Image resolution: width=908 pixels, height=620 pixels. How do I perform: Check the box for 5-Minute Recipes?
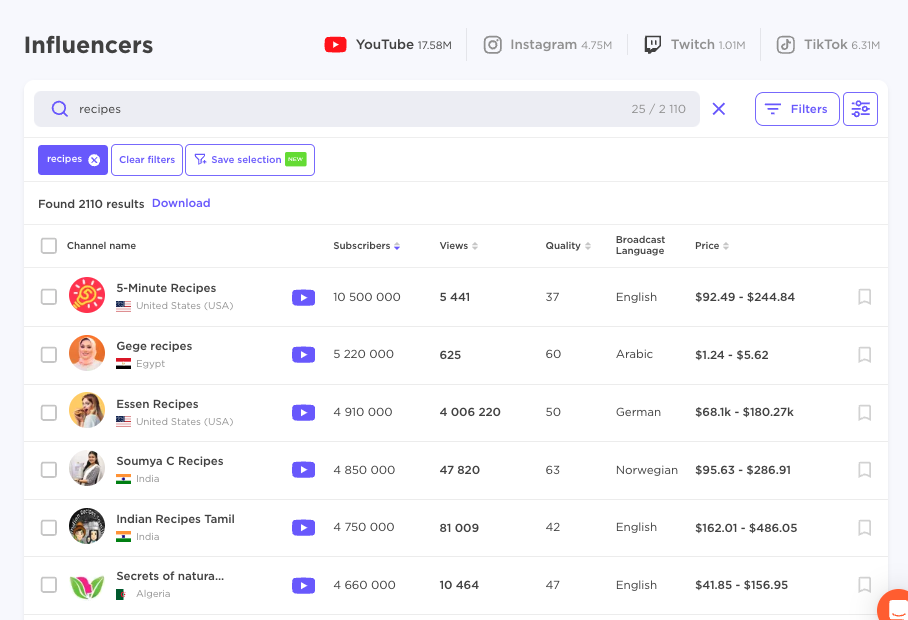(49, 297)
